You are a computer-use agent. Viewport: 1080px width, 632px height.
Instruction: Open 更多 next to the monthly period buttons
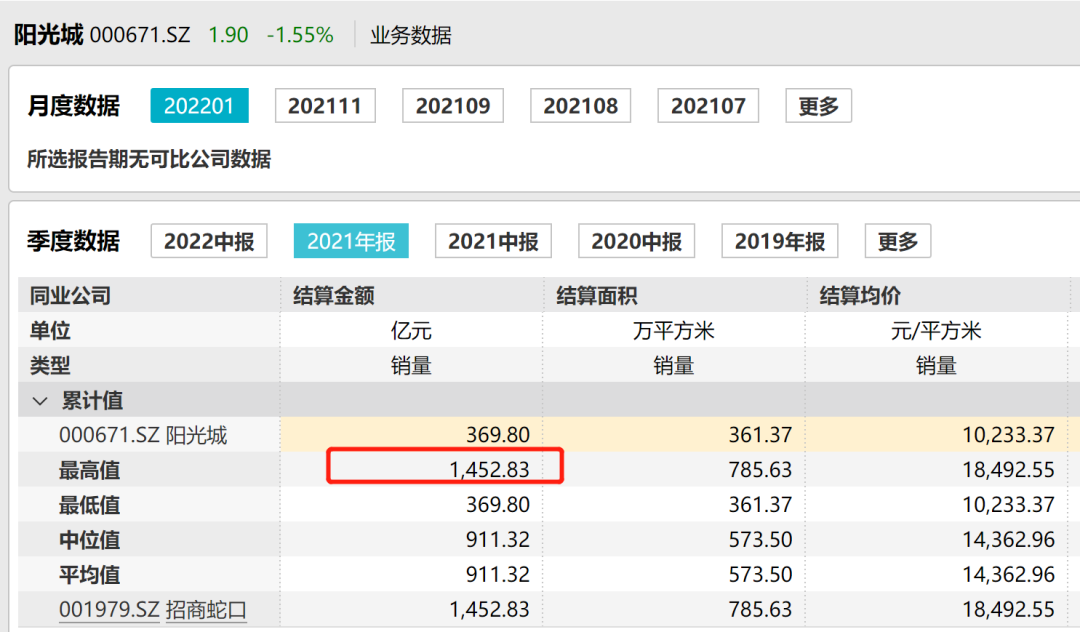point(818,105)
